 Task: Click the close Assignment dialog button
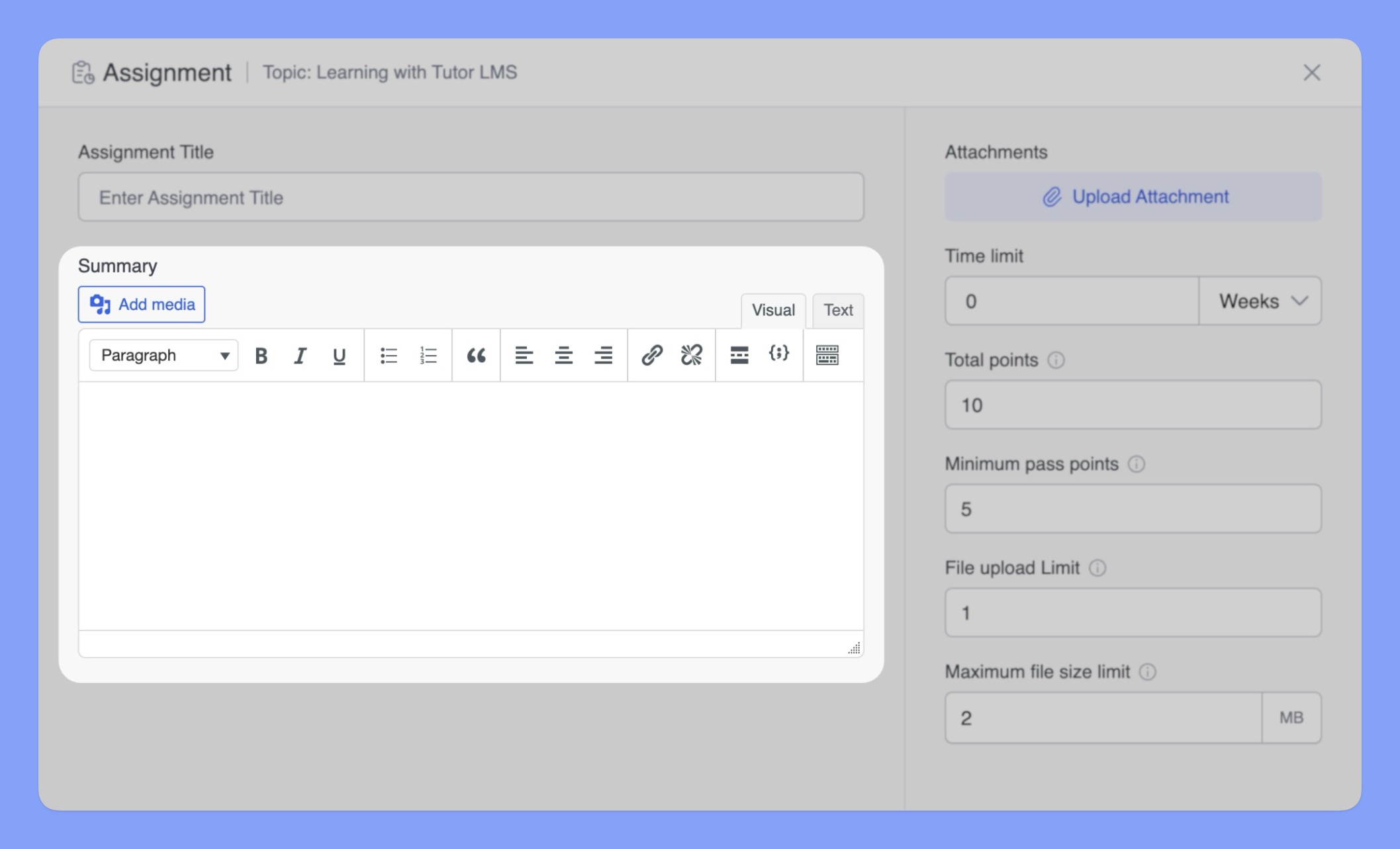click(x=1312, y=72)
